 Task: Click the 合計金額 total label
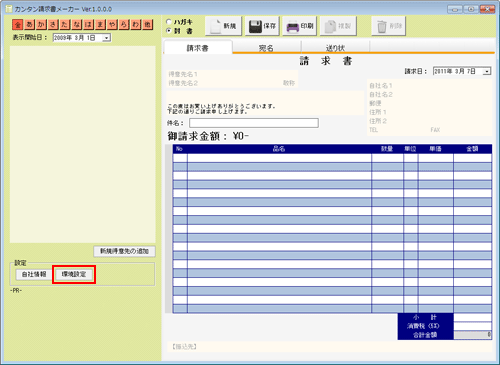click(x=425, y=335)
